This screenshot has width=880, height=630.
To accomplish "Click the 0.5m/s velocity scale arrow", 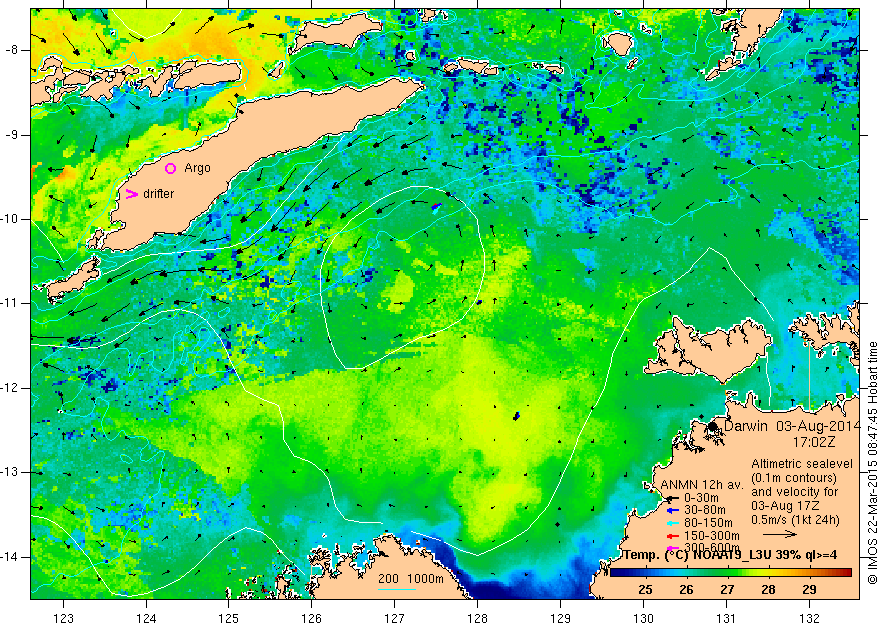I will point(780,535).
